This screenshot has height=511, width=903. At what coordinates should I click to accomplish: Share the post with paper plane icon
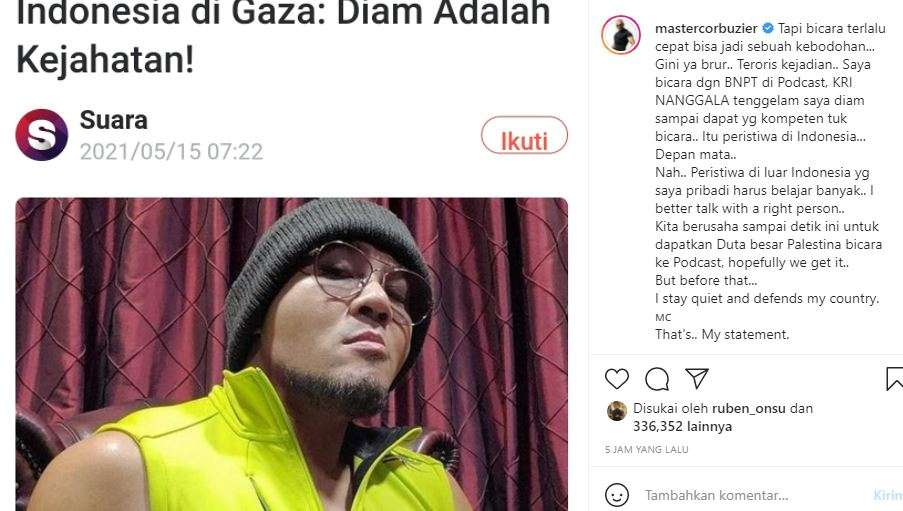(x=697, y=378)
